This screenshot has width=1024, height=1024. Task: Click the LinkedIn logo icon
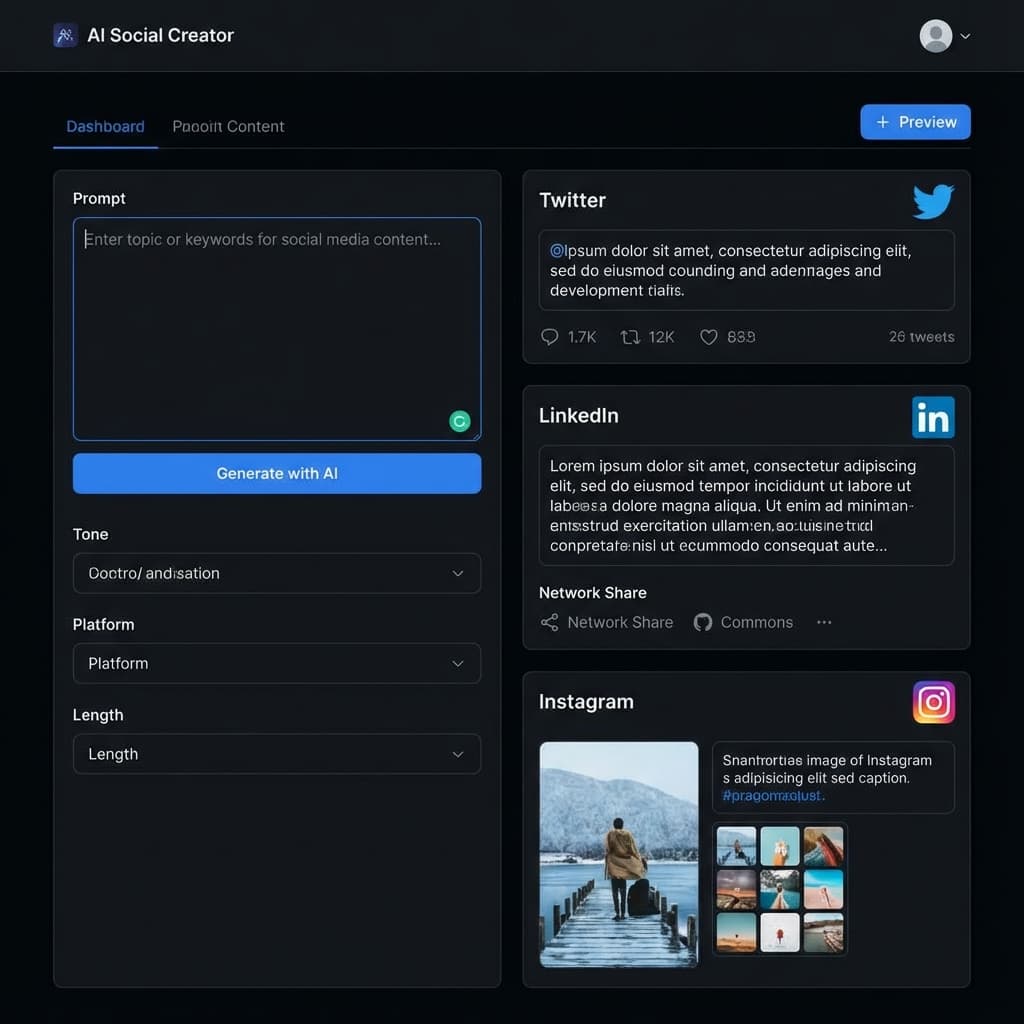(x=933, y=418)
